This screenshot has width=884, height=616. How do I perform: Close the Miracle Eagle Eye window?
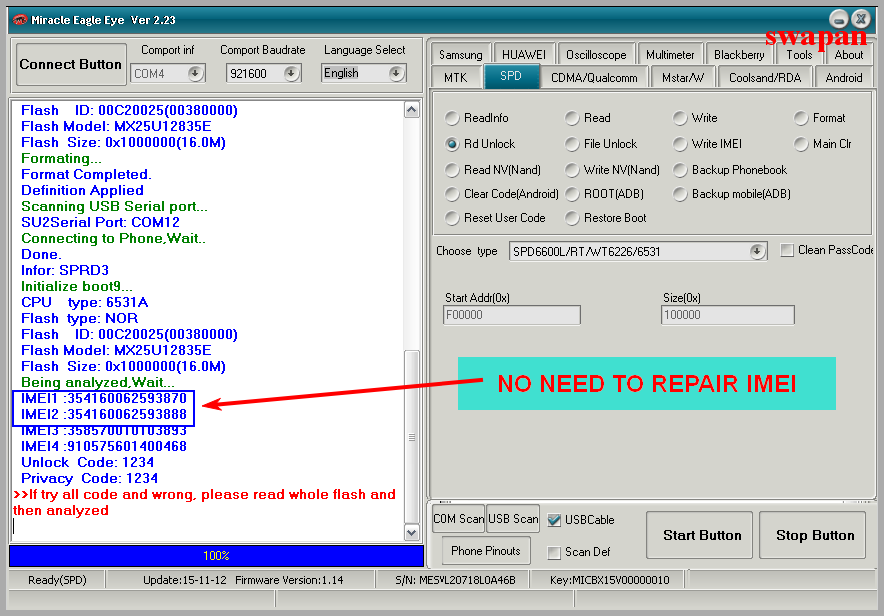click(861, 20)
